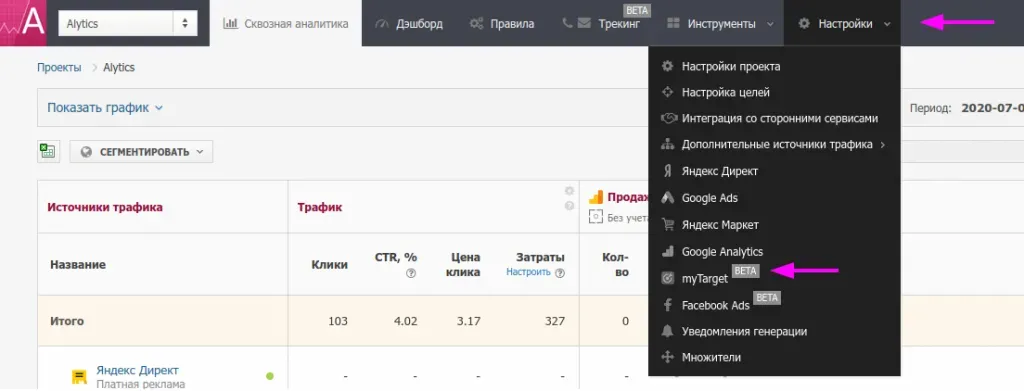This screenshot has width=1024, height=391.
Task: Click the Настройки gear icon
Action: click(x=804, y=23)
